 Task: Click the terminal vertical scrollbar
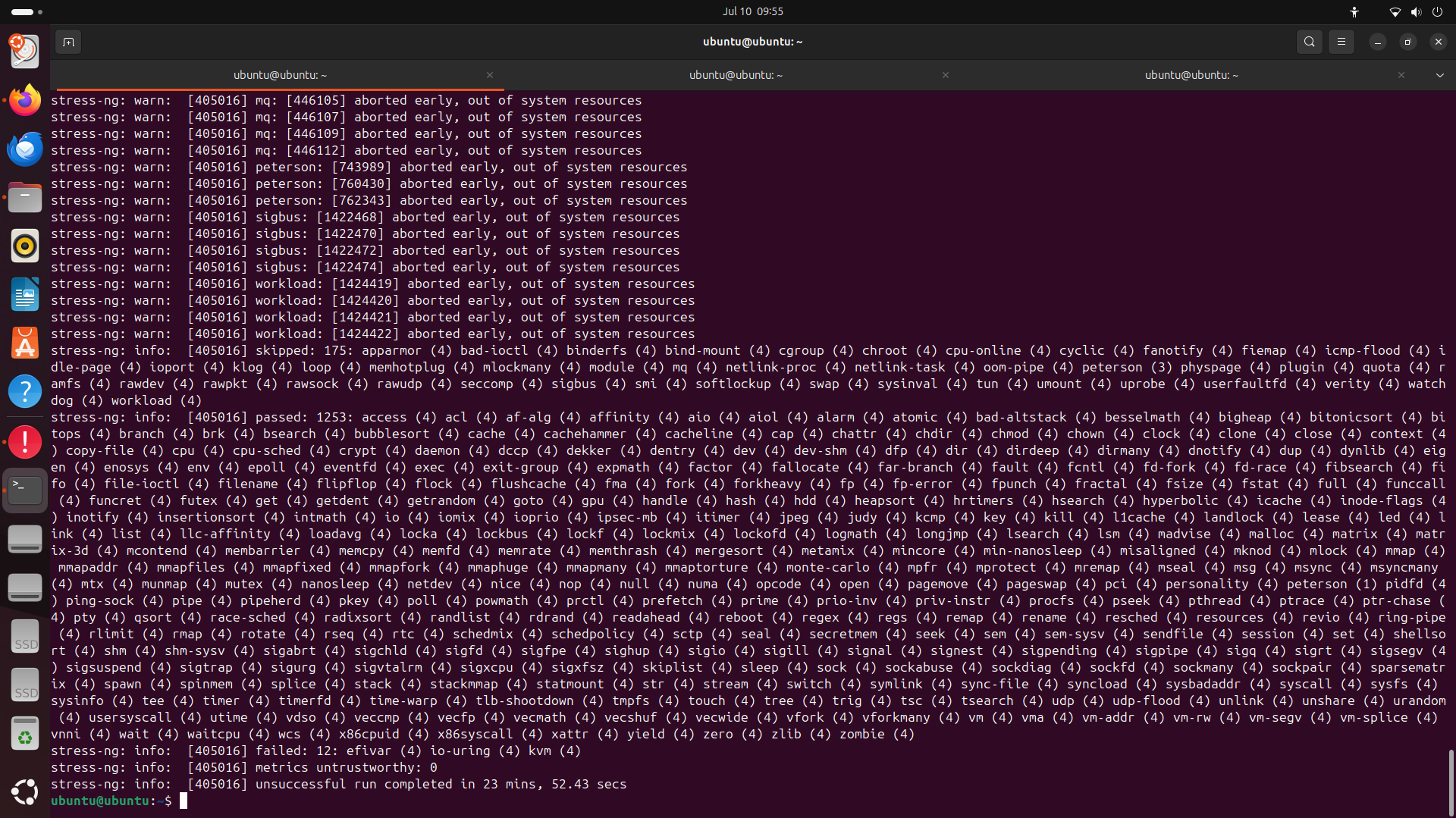[1451, 781]
